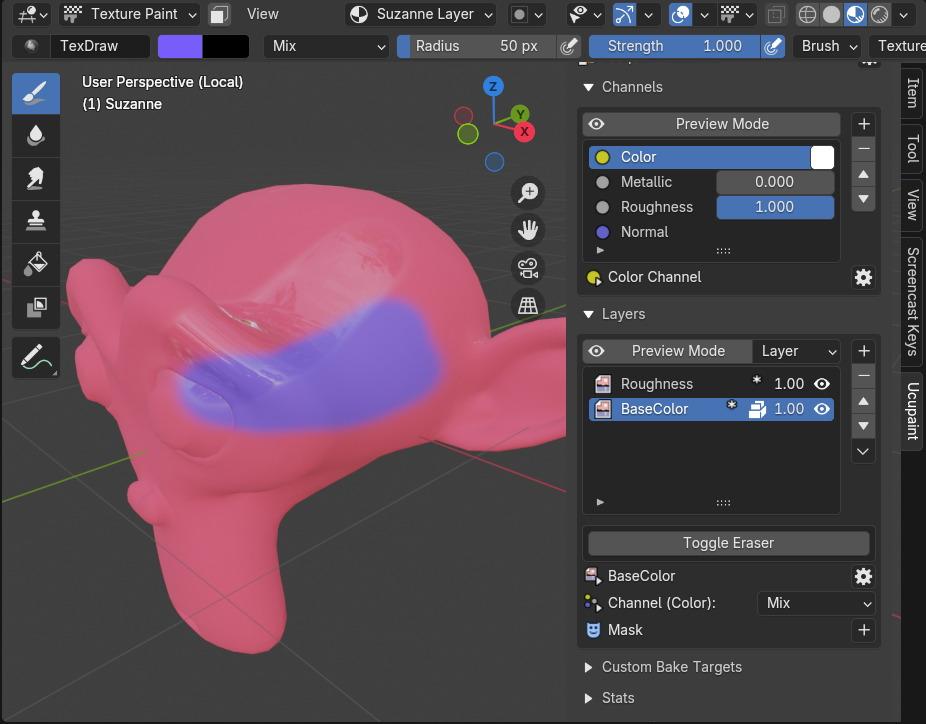Click the Z axis gizmo handle

click(493, 87)
